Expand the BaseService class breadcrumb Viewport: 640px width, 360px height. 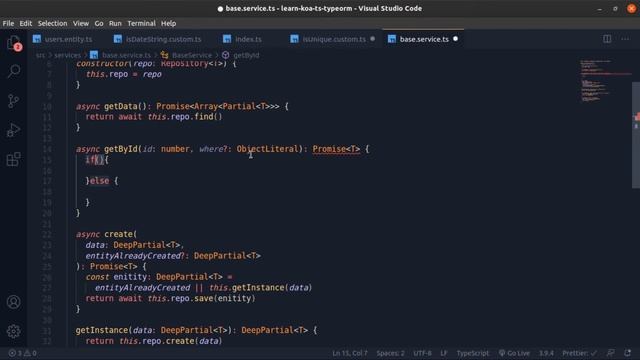192,55
